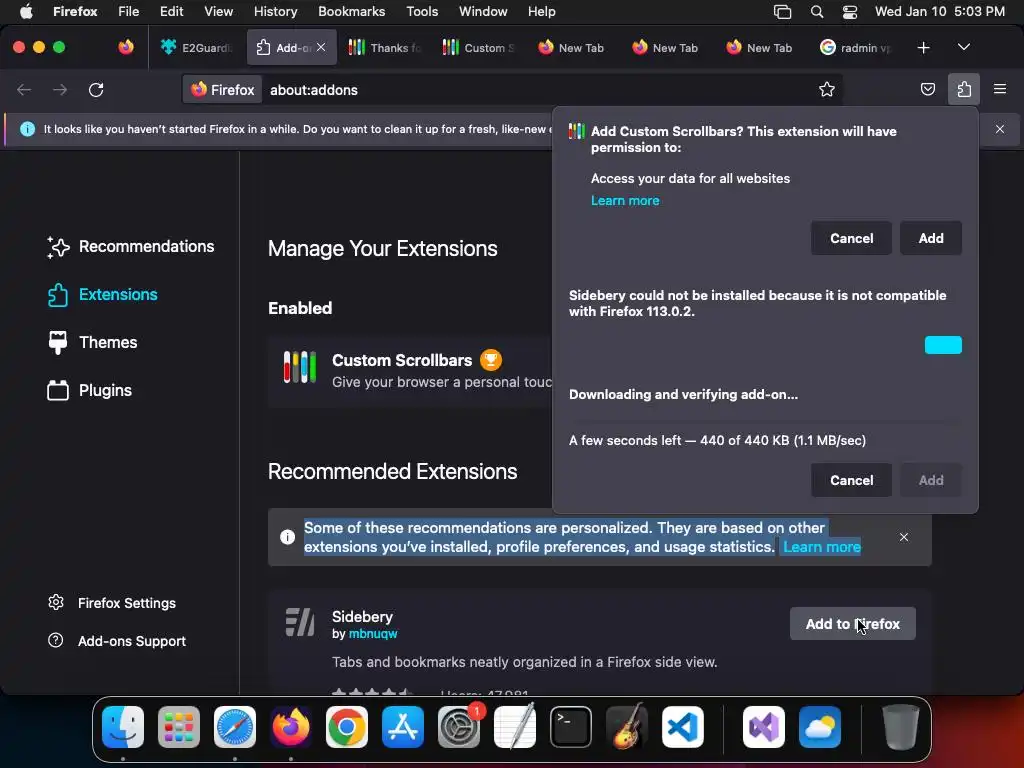Go back one page
This screenshot has height=768, width=1024.
[x=24, y=89]
